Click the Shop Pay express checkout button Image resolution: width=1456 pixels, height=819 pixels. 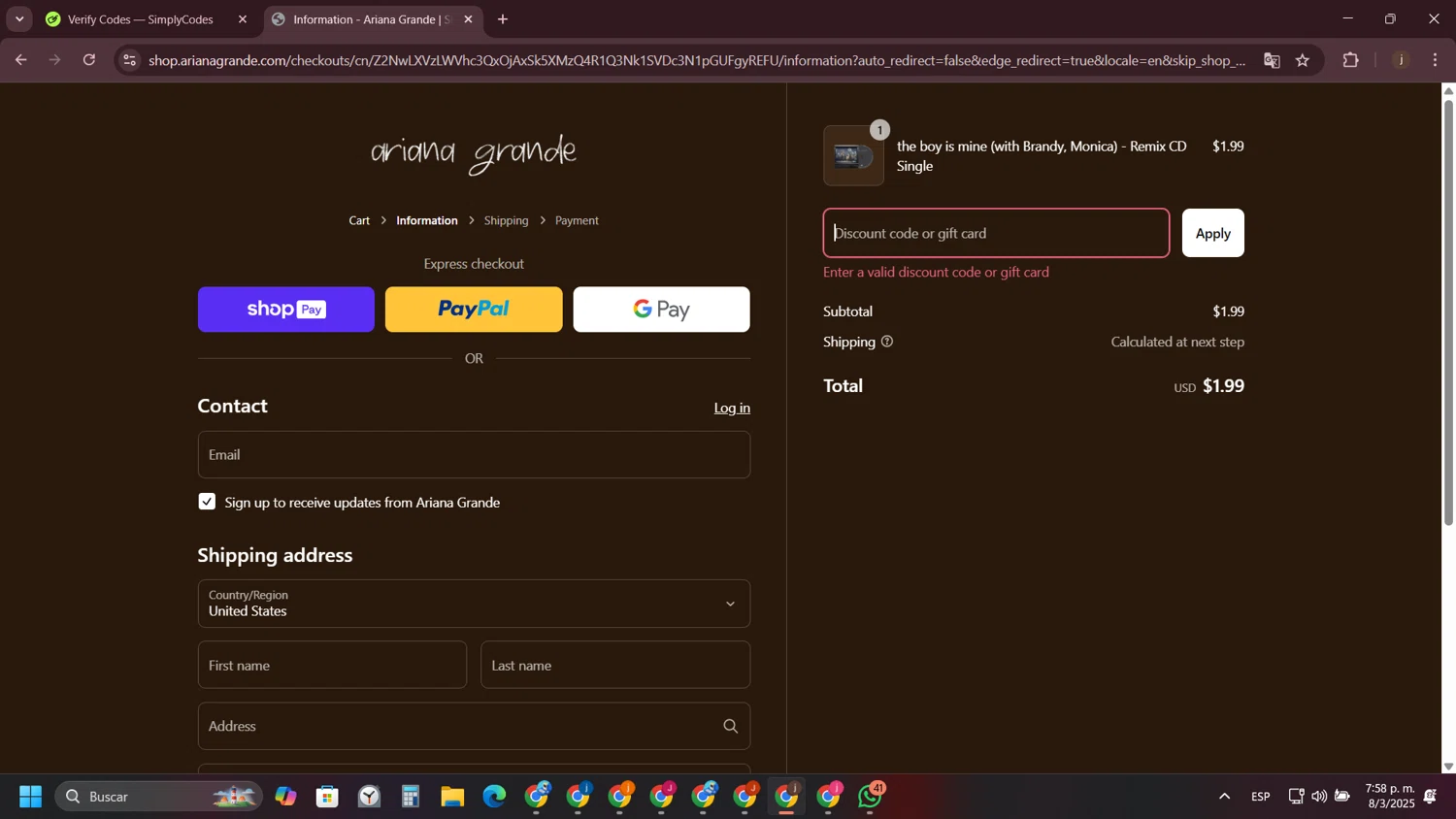[x=285, y=310]
